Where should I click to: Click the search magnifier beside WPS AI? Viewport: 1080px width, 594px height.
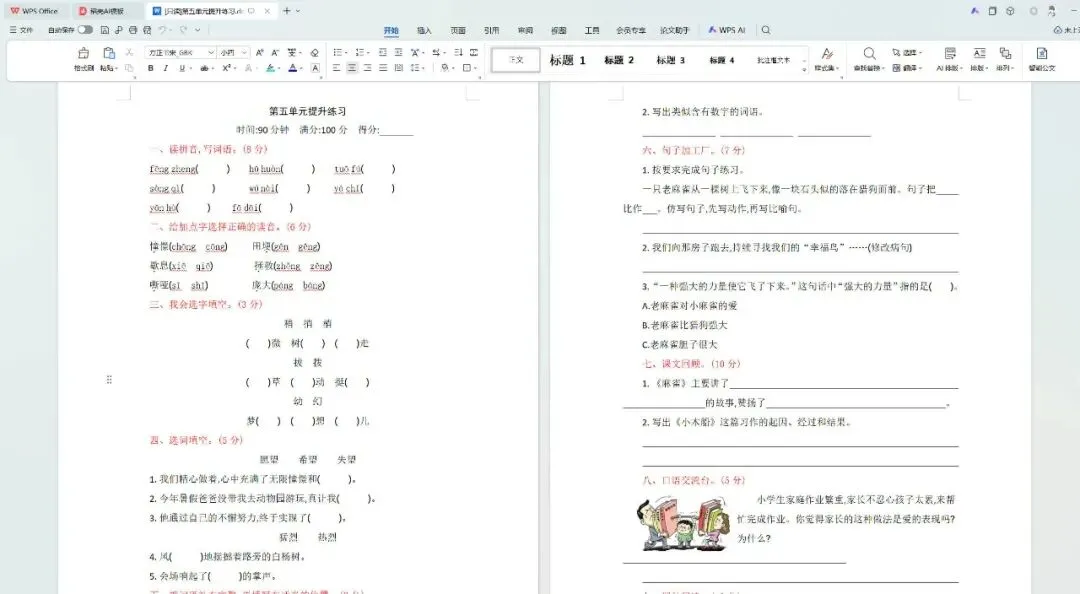point(766,30)
